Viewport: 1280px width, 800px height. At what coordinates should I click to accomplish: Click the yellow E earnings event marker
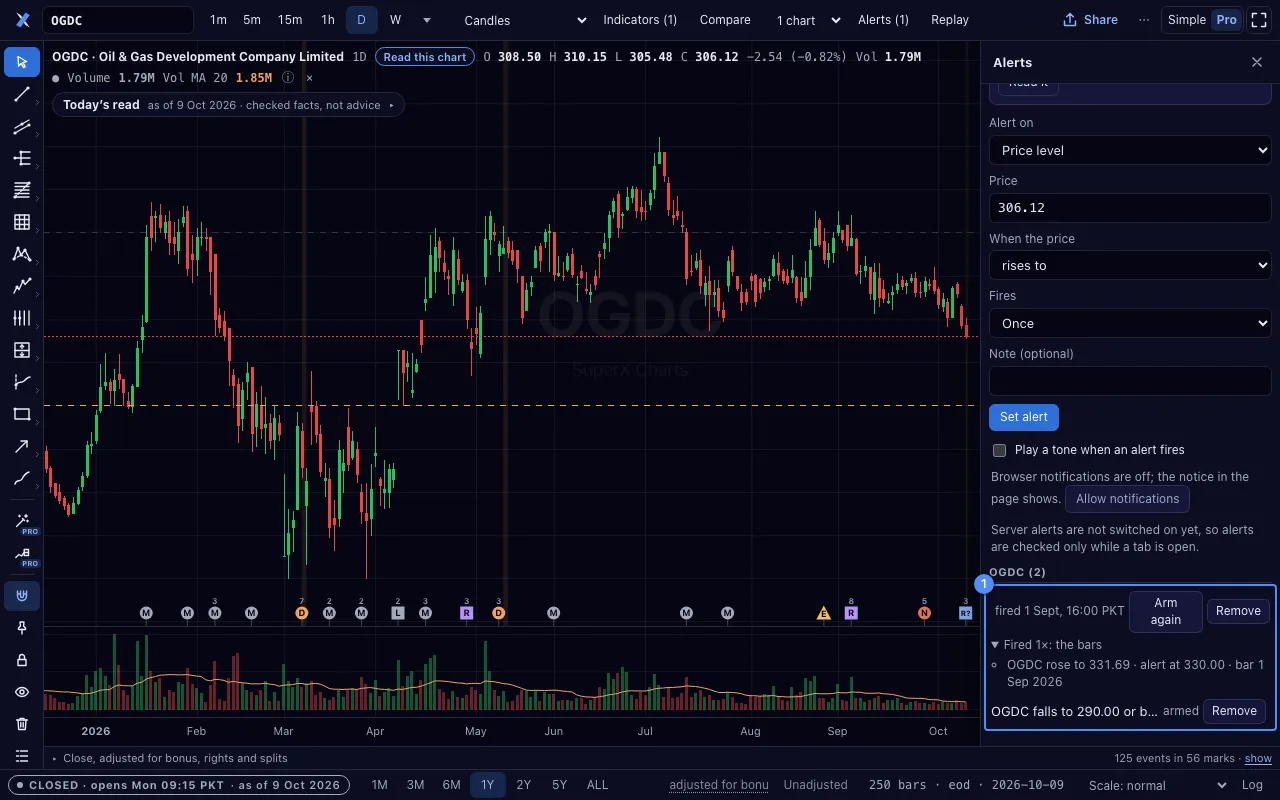coord(824,613)
